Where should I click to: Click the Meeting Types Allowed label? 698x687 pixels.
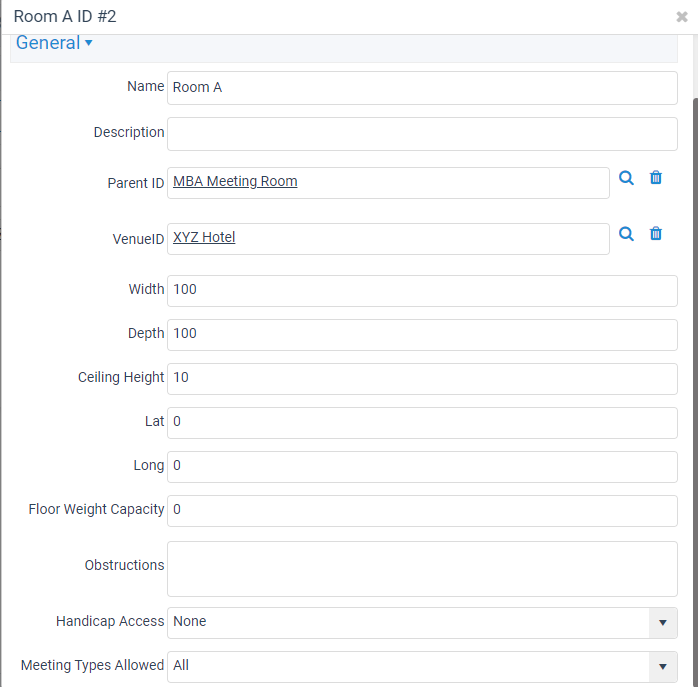click(92, 665)
